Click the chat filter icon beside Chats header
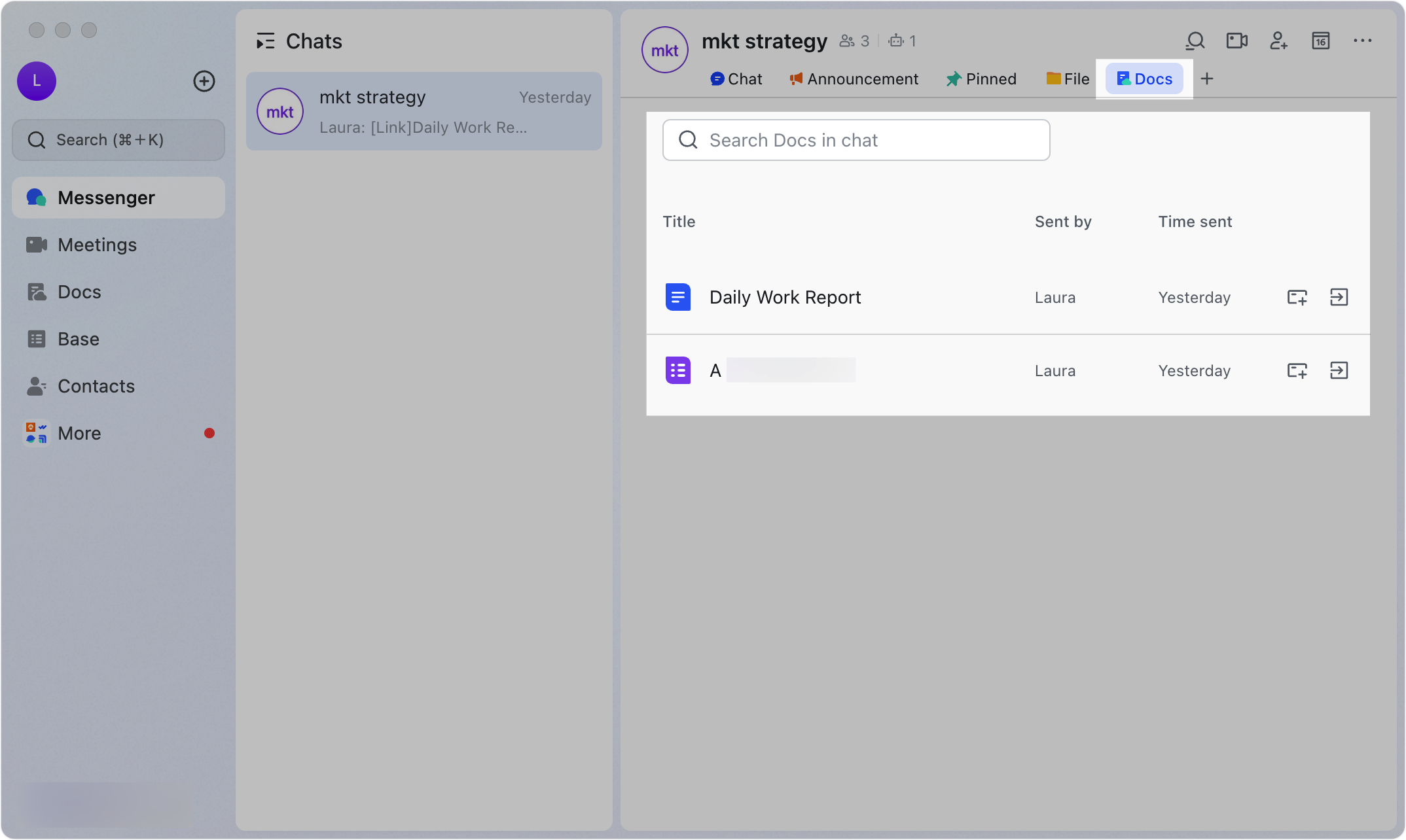This screenshot has height=840, width=1406. pos(266,41)
